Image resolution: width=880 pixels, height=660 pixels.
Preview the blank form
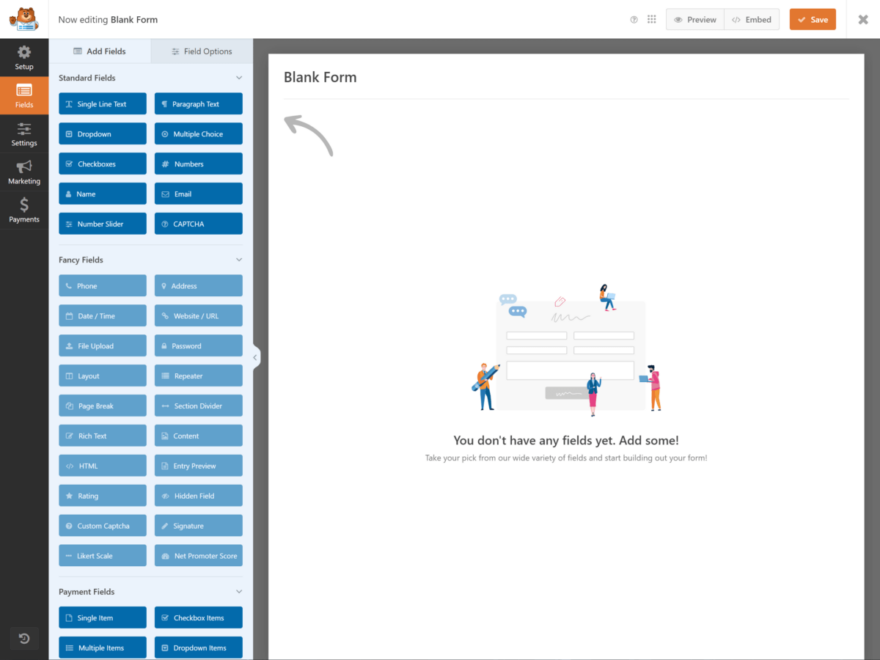[694, 20]
